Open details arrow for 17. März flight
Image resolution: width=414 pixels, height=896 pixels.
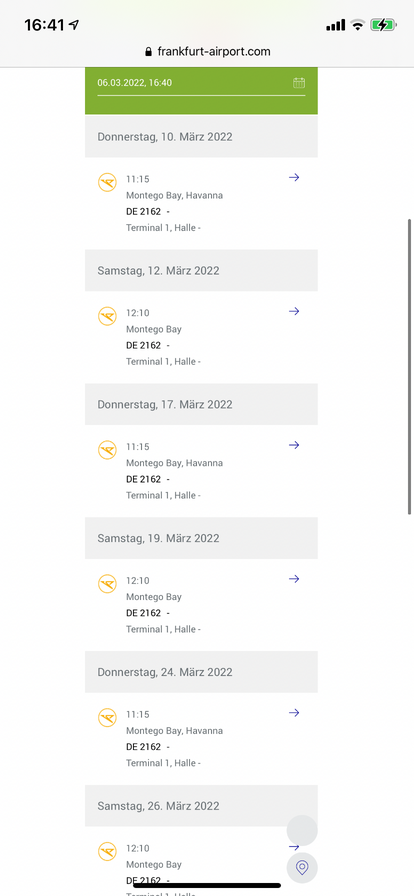(294, 445)
